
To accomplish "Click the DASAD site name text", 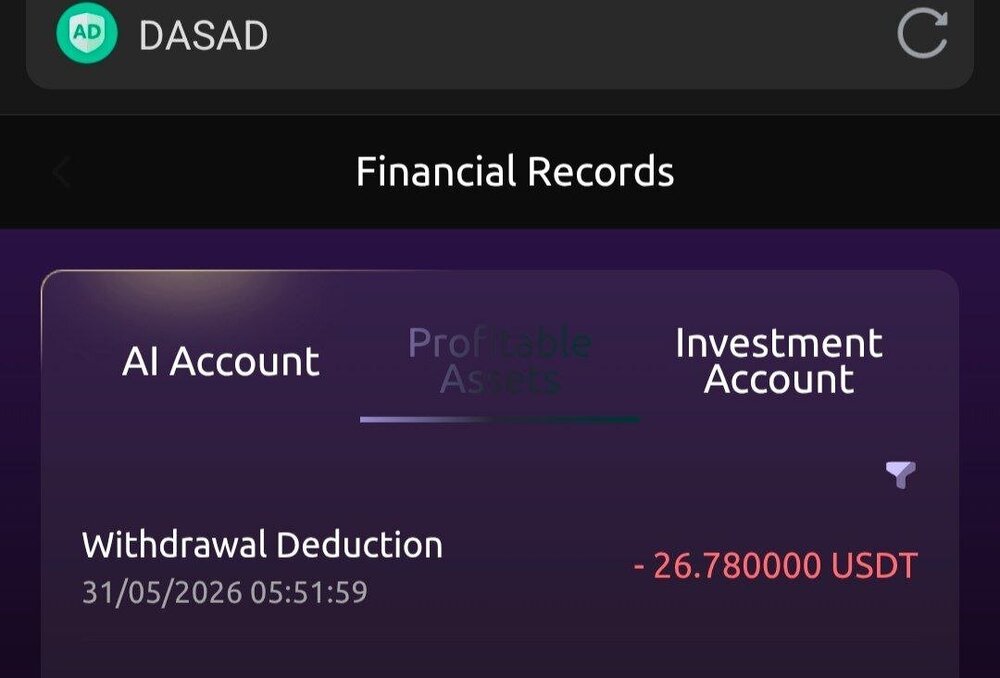I will 203,35.
